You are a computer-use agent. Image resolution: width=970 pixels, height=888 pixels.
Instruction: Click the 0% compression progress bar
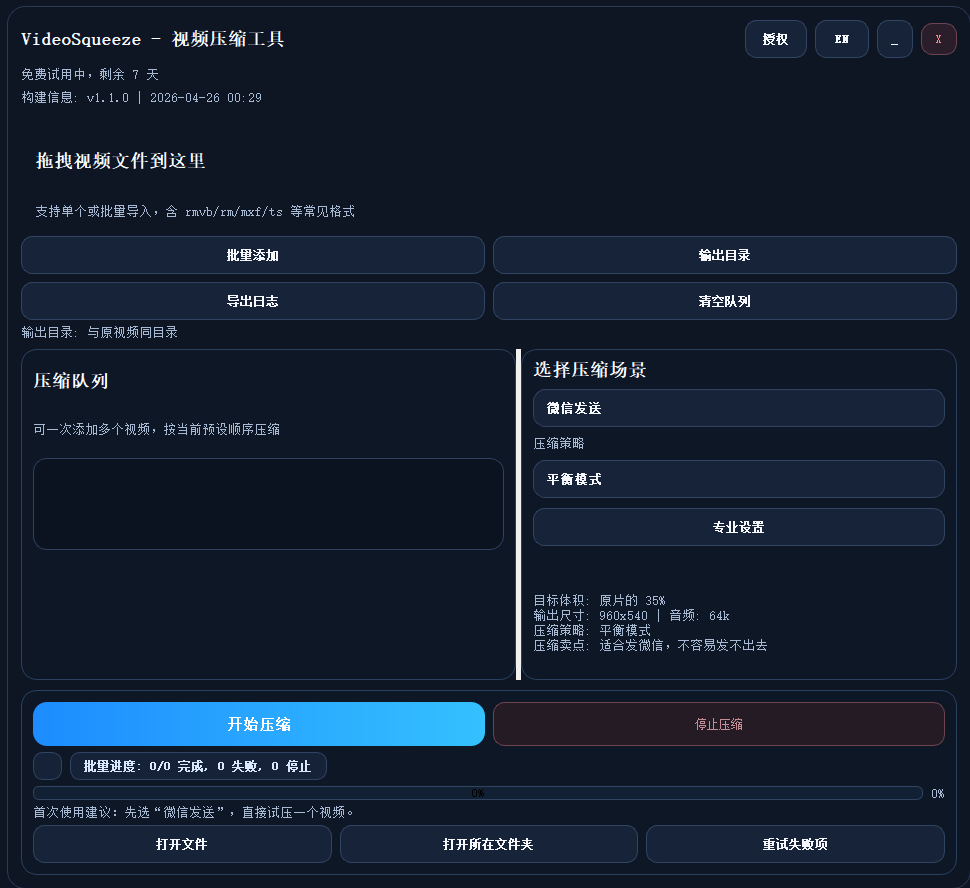coord(478,793)
